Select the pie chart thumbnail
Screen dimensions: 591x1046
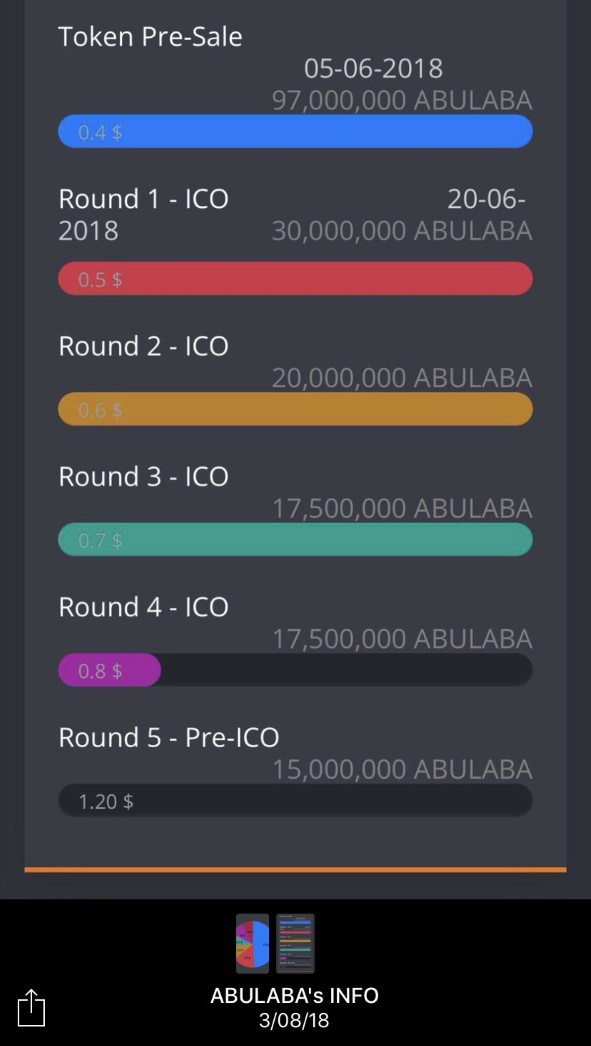click(253, 943)
